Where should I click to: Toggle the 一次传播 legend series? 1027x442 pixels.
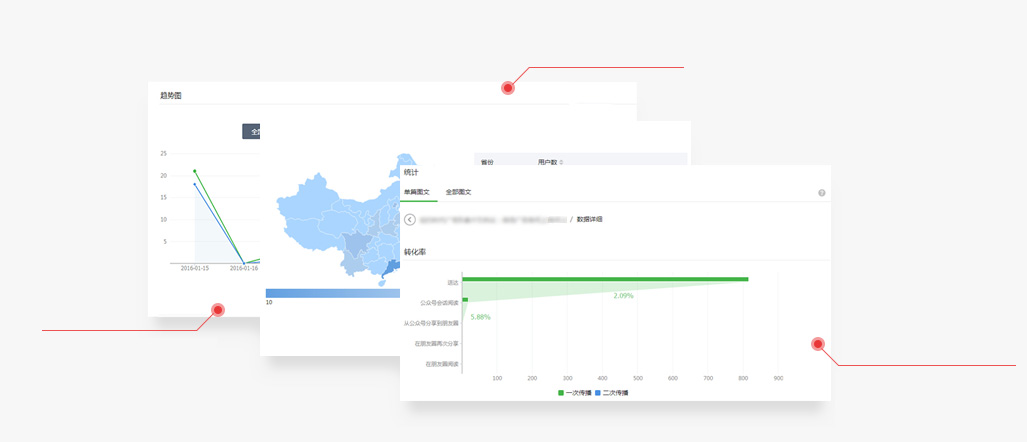coord(575,393)
